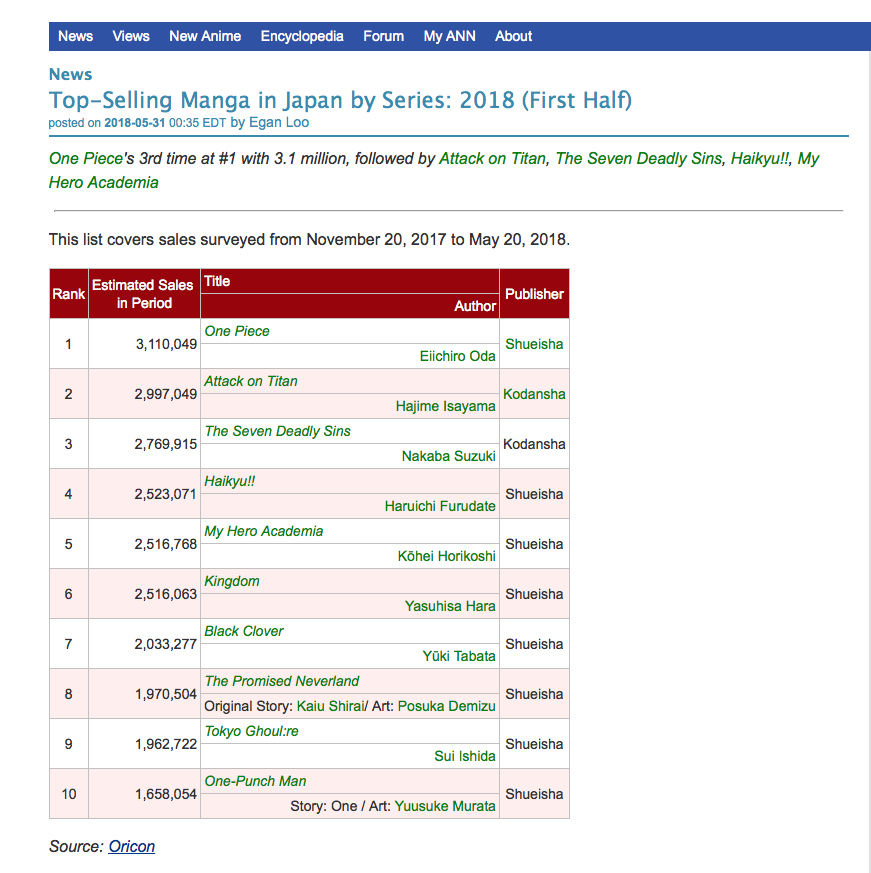Open Sui Ishida author link

(465, 757)
